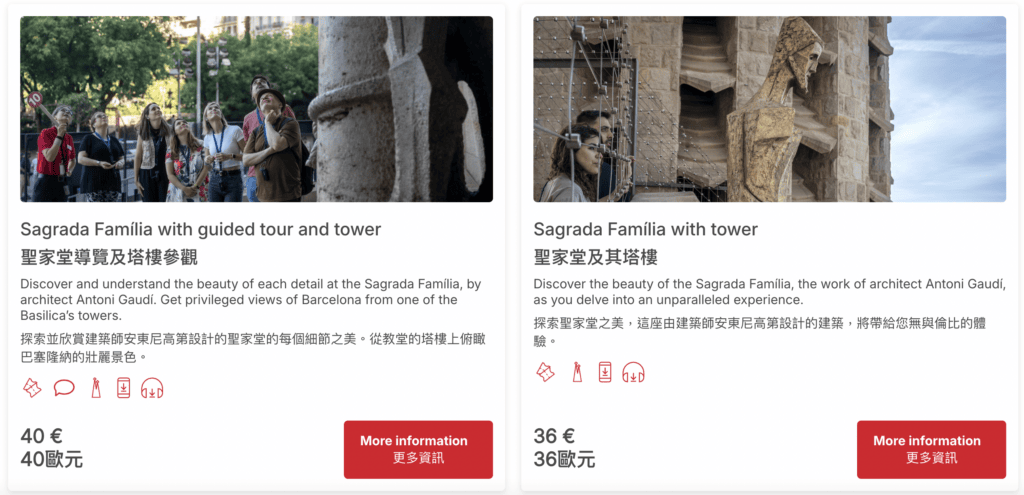Click the ticket icon on the 36 € card
This screenshot has width=1024, height=495.
545,372
